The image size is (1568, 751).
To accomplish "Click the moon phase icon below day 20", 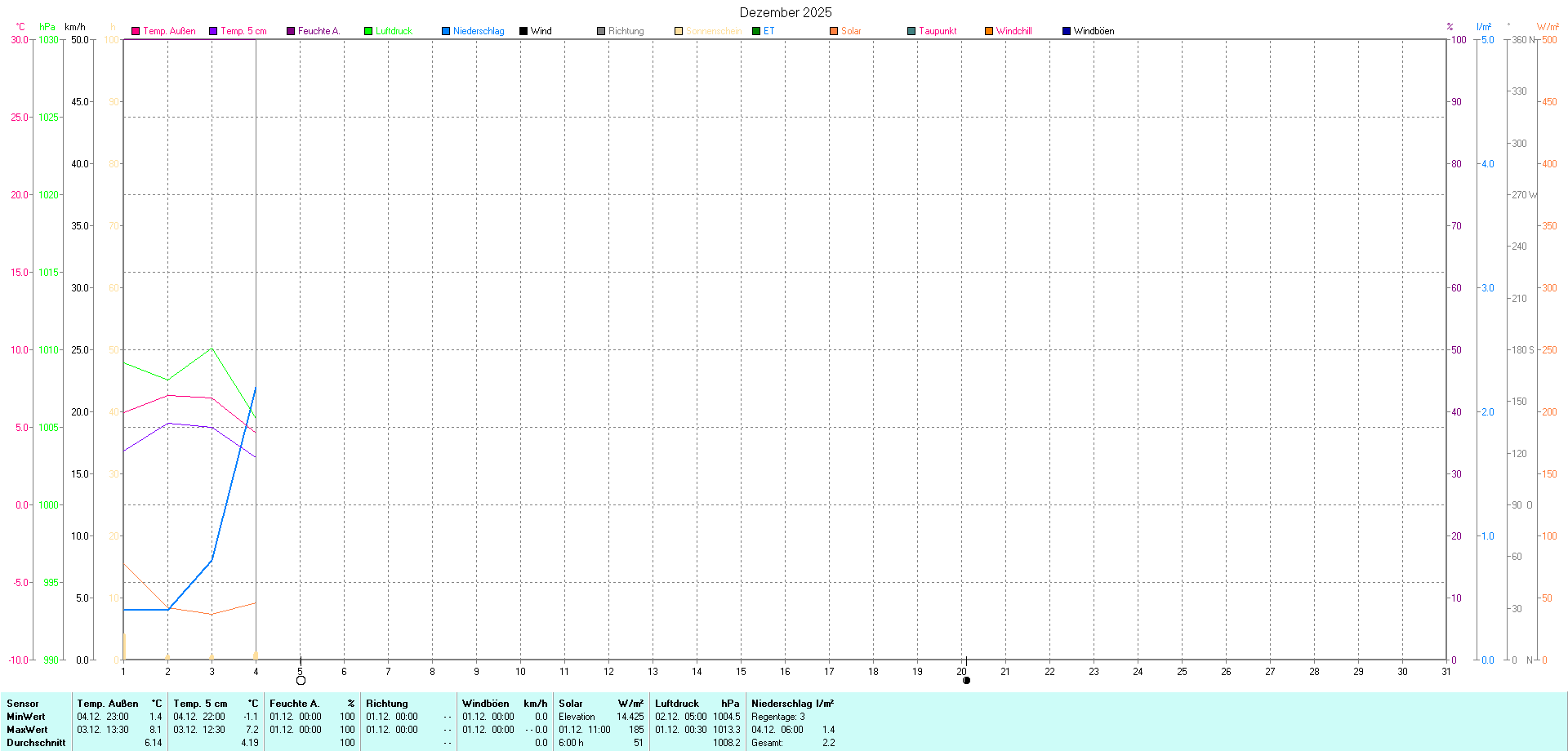I will [x=966, y=680].
